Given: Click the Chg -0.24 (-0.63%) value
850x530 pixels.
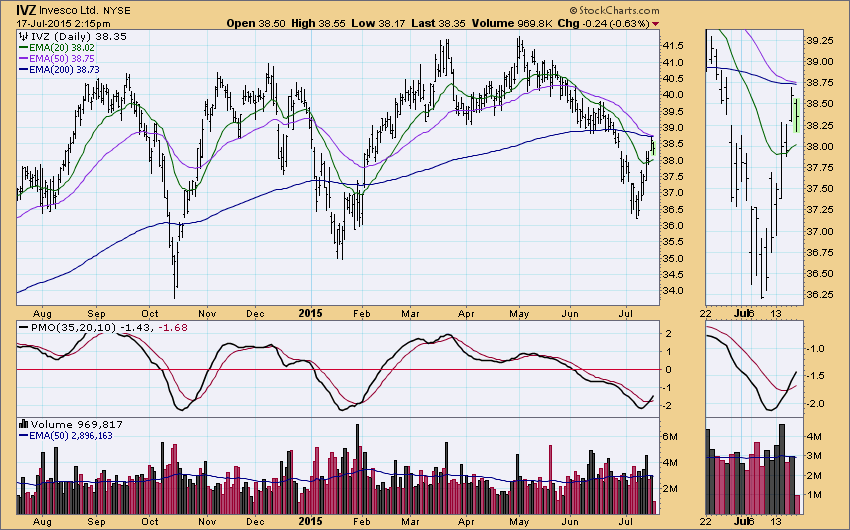Looking at the screenshot, I should pos(603,23).
